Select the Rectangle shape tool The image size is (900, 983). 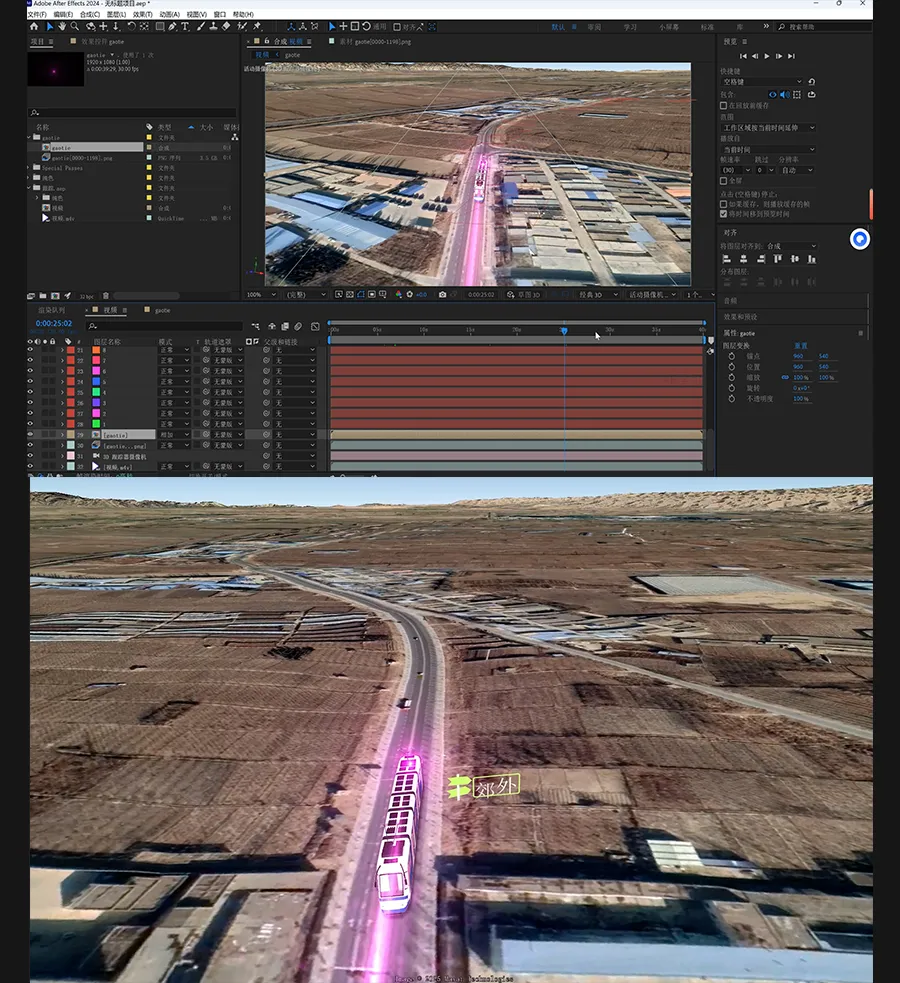pos(160,26)
